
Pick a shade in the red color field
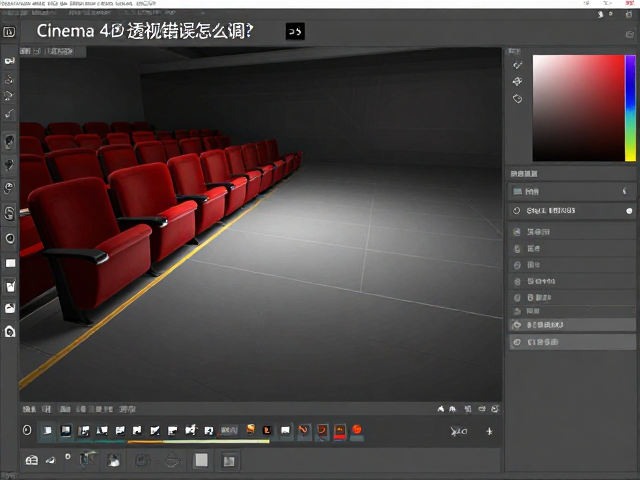coord(578,108)
